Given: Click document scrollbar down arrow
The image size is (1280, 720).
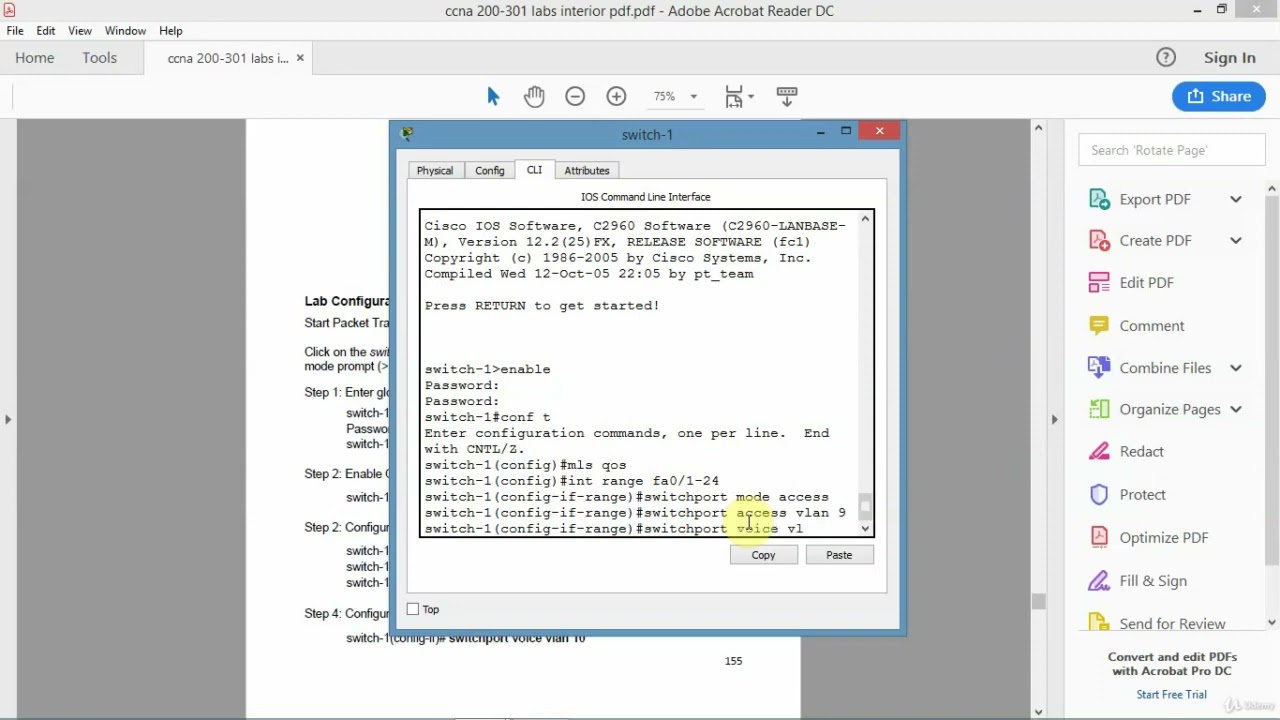Looking at the screenshot, I should [1038, 712].
